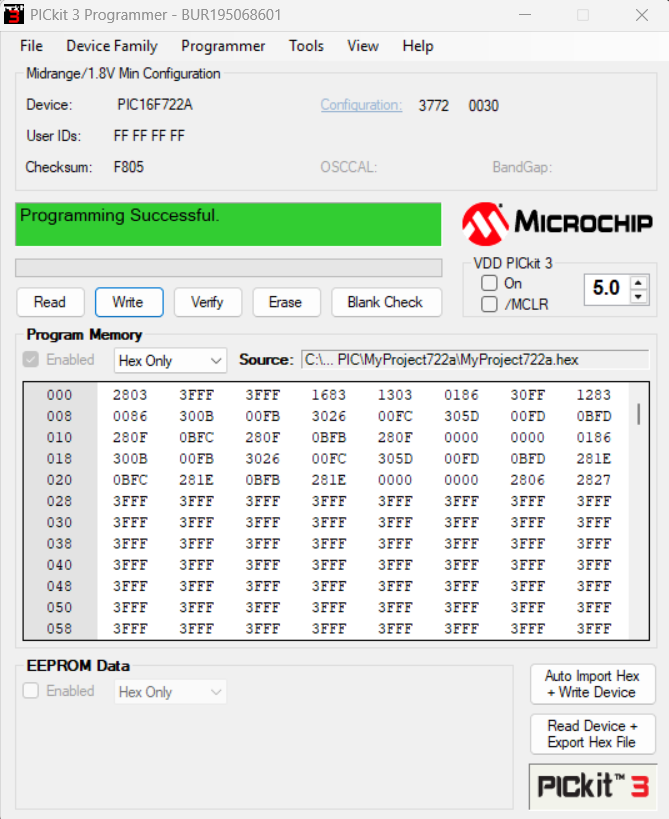Click the VDD voltage value field 5.0
This screenshot has height=819, width=669.
coord(607,288)
